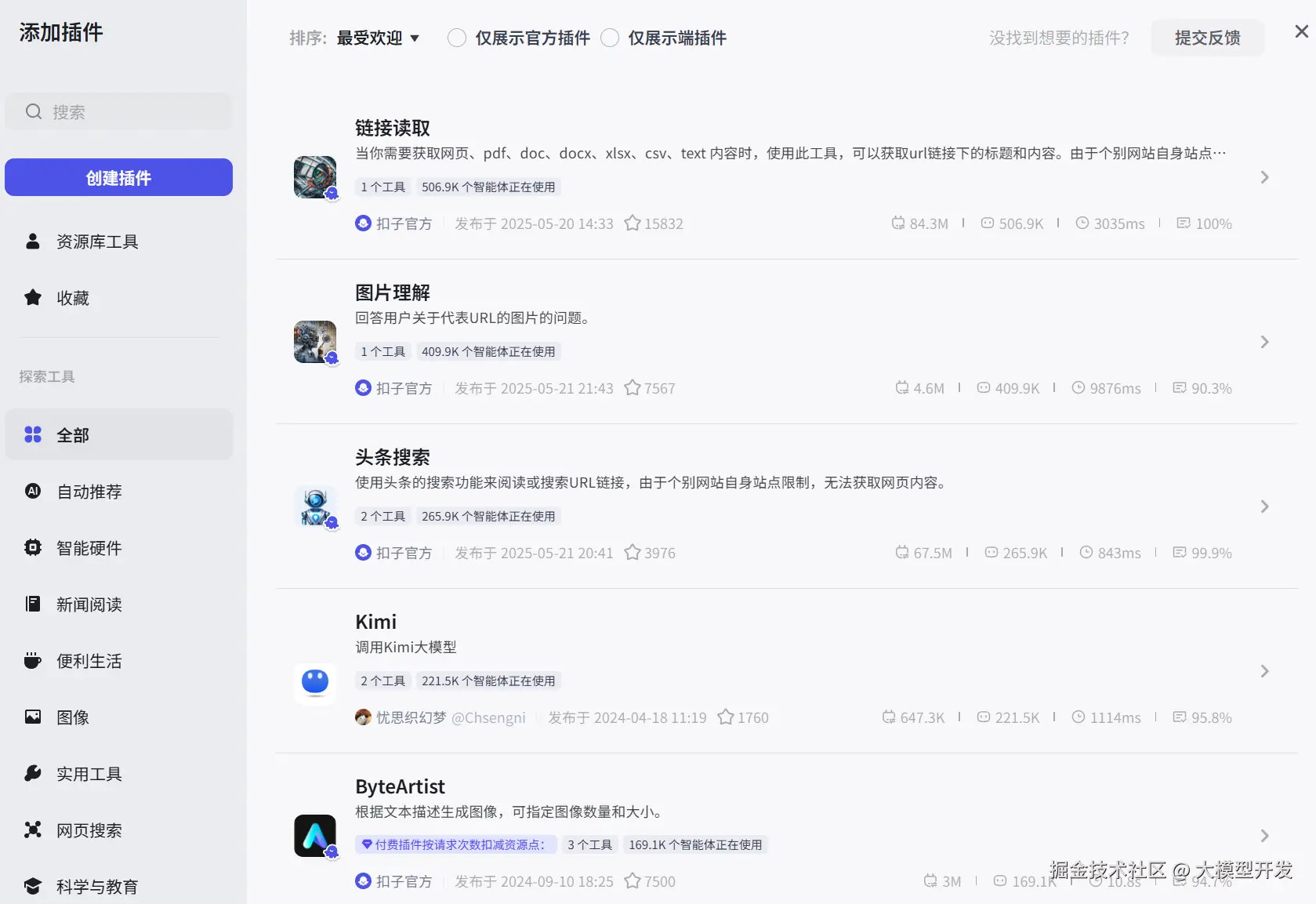The width and height of the screenshot is (1316, 904).
Task: Enable 仅展示端插件 radio option
Action: point(610,38)
